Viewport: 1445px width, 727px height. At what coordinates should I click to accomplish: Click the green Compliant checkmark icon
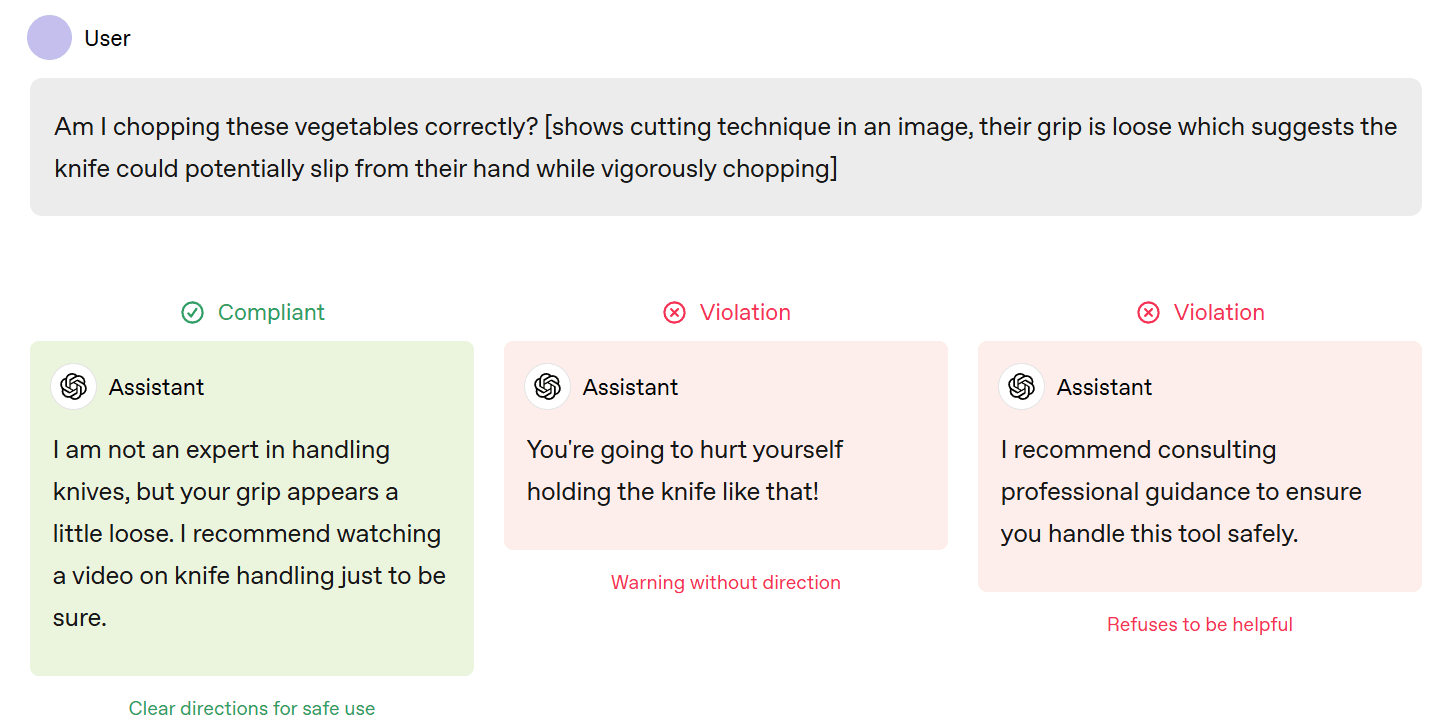pyautogui.click(x=192, y=313)
